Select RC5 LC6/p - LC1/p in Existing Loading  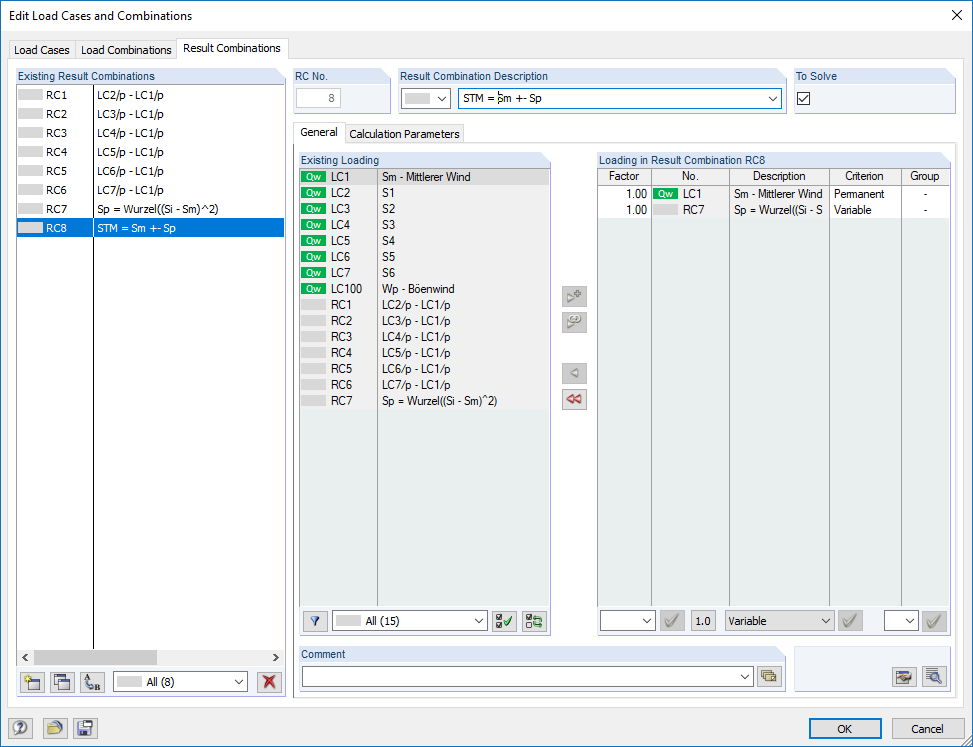424,369
